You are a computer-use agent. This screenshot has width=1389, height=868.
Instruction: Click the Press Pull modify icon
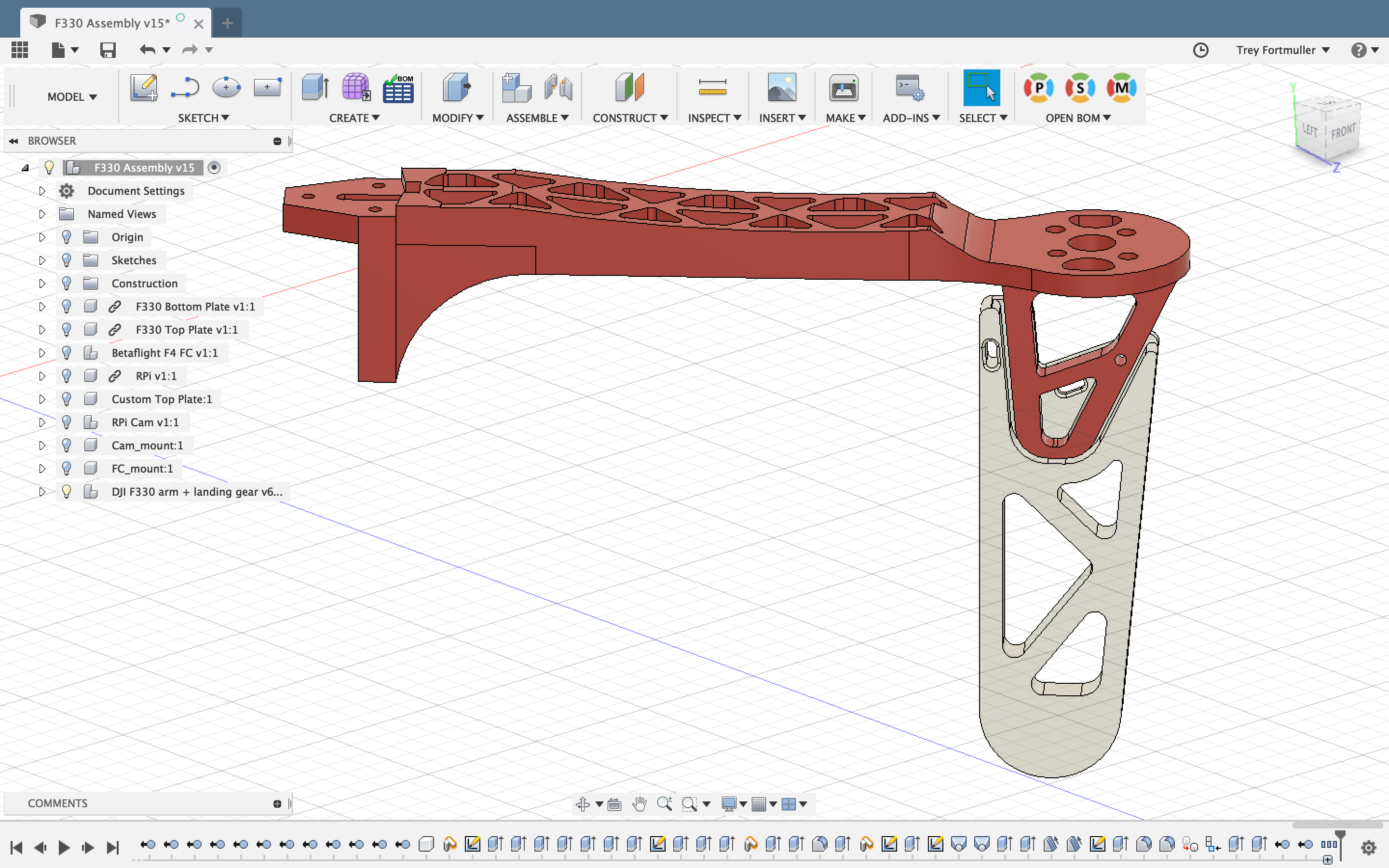(x=456, y=88)
